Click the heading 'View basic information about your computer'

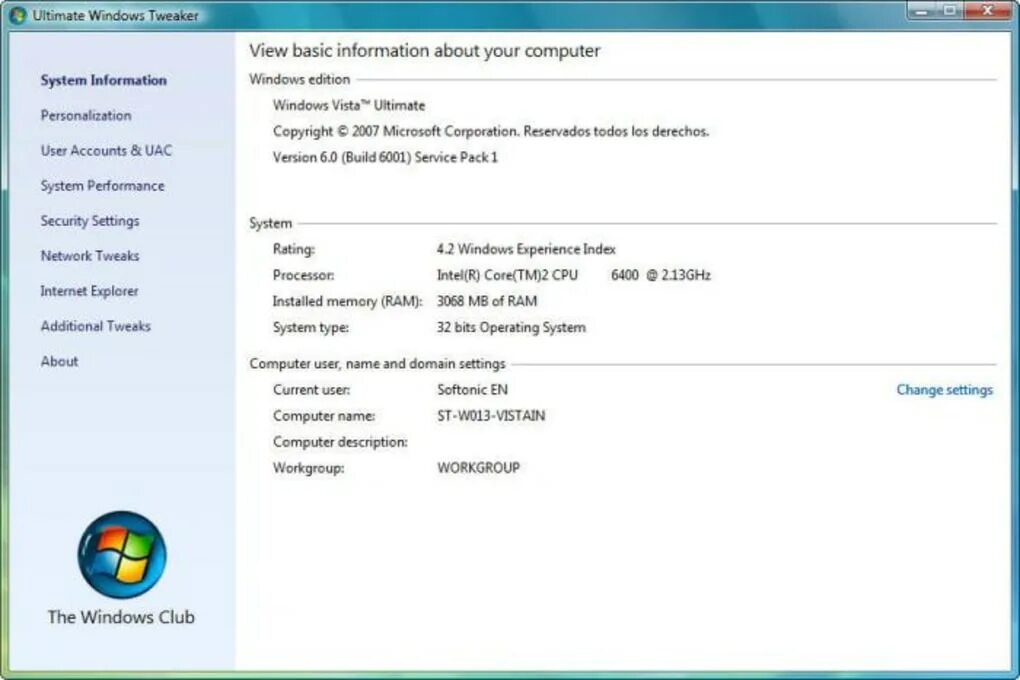[424, 51]
